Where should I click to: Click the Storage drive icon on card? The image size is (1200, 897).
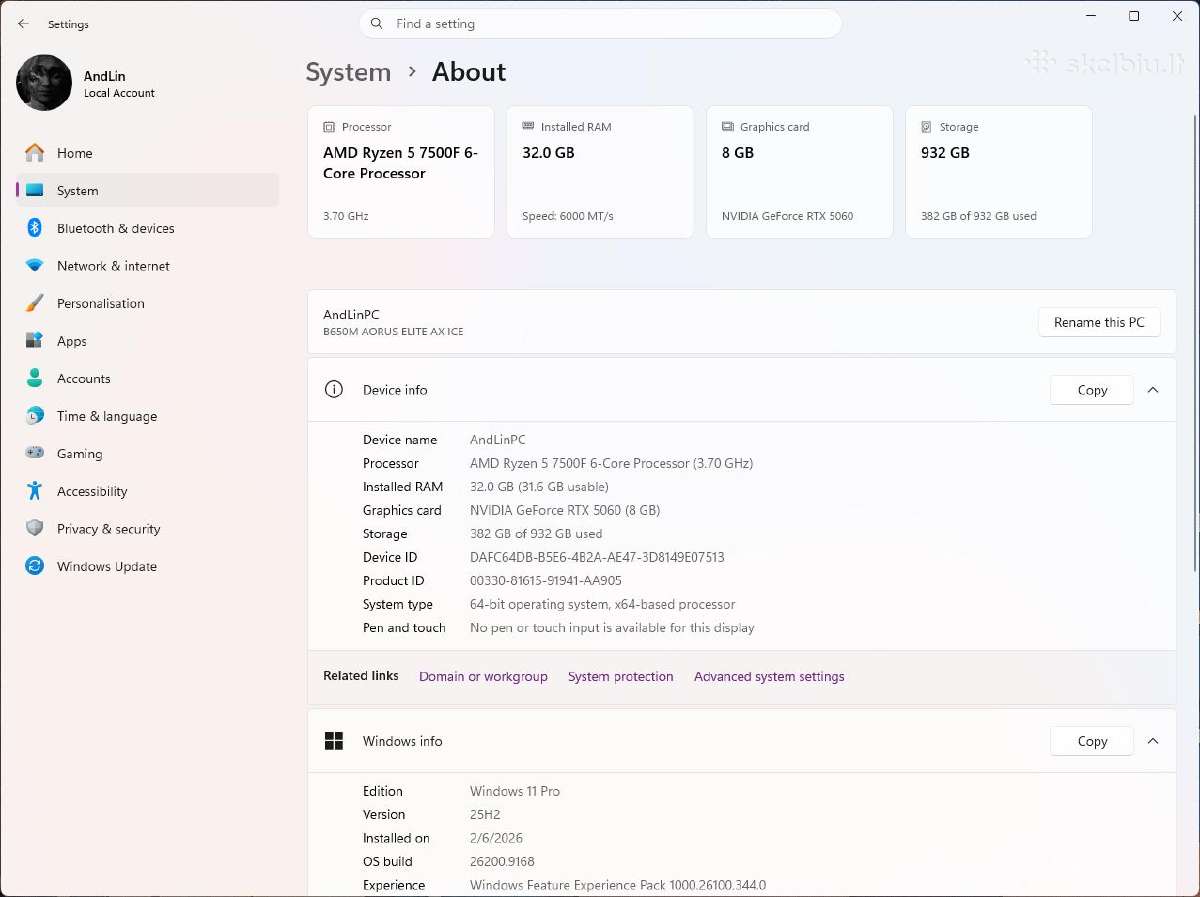click(x=927, y=127)
